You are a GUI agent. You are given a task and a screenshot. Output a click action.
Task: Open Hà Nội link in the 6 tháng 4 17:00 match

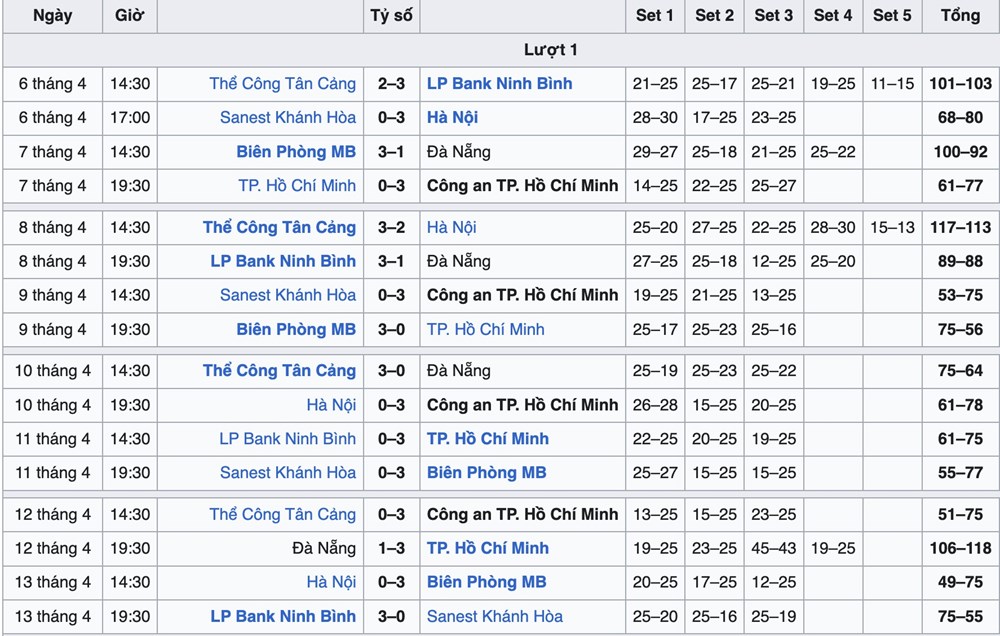pos(452,118)
